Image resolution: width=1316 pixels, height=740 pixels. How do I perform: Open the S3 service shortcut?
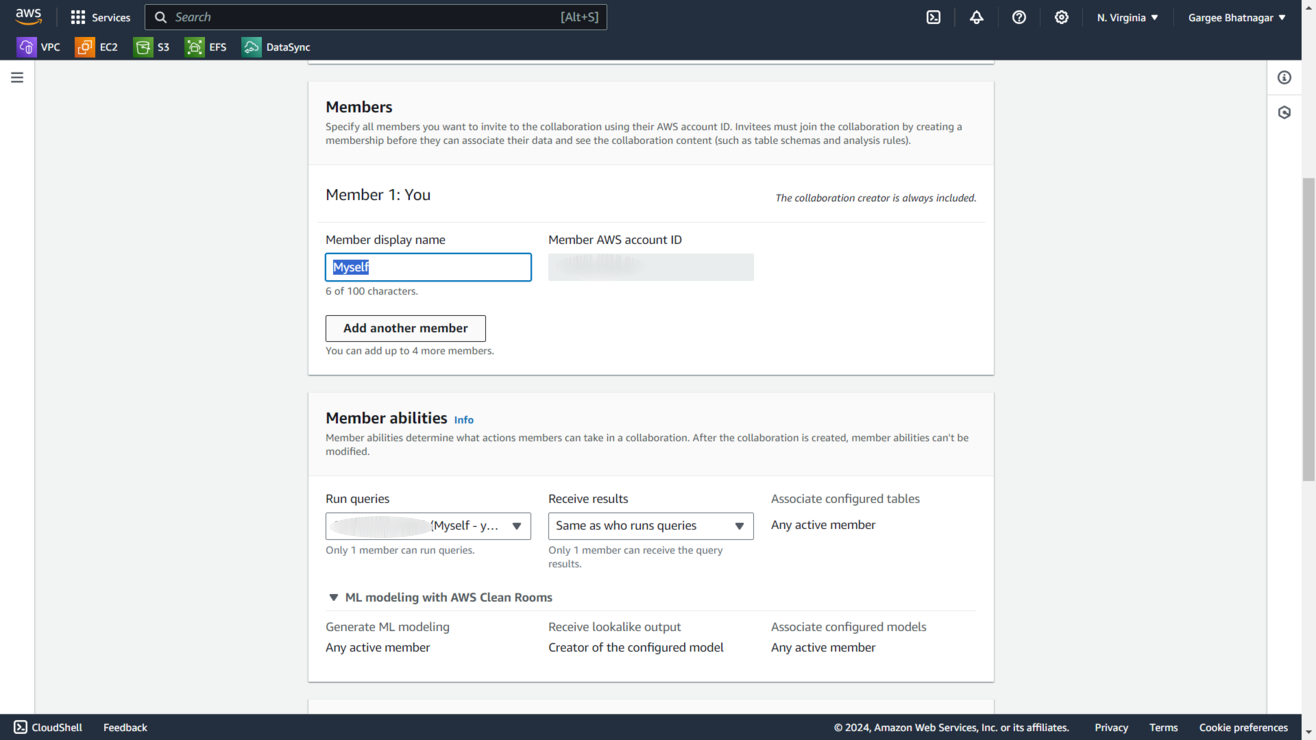pyautogui.click(x=152, y=47)
